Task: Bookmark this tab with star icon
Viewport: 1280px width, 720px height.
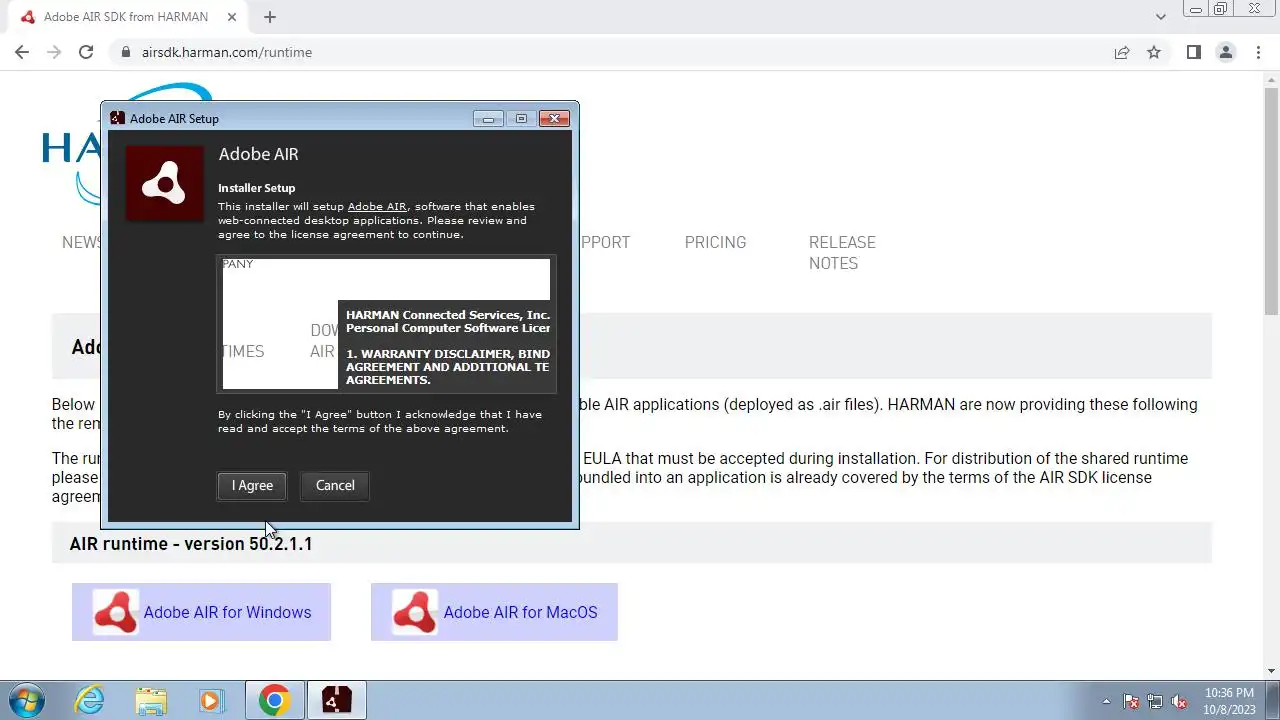Action: pos(1154,52)
